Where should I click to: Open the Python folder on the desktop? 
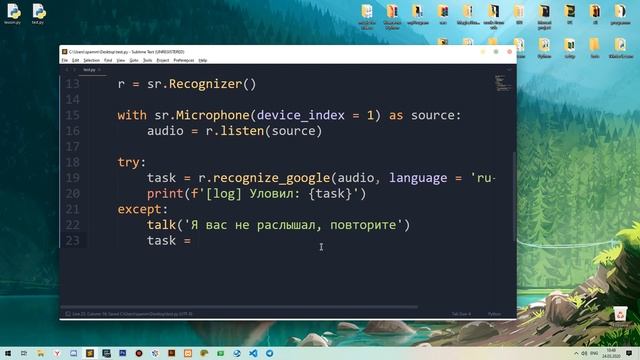pyautogui.click(x=544, y=48)
